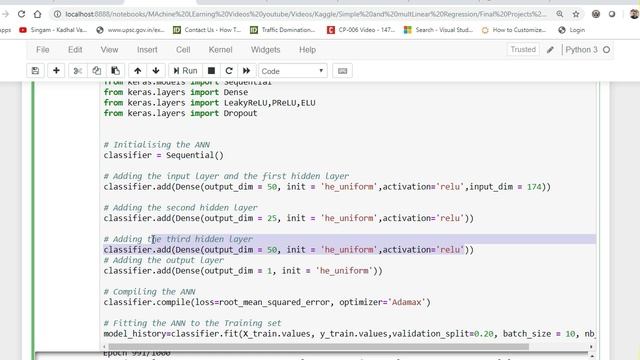
Task: Click the horizontal scrollbar of code cell
Action: tap(318, 347)
